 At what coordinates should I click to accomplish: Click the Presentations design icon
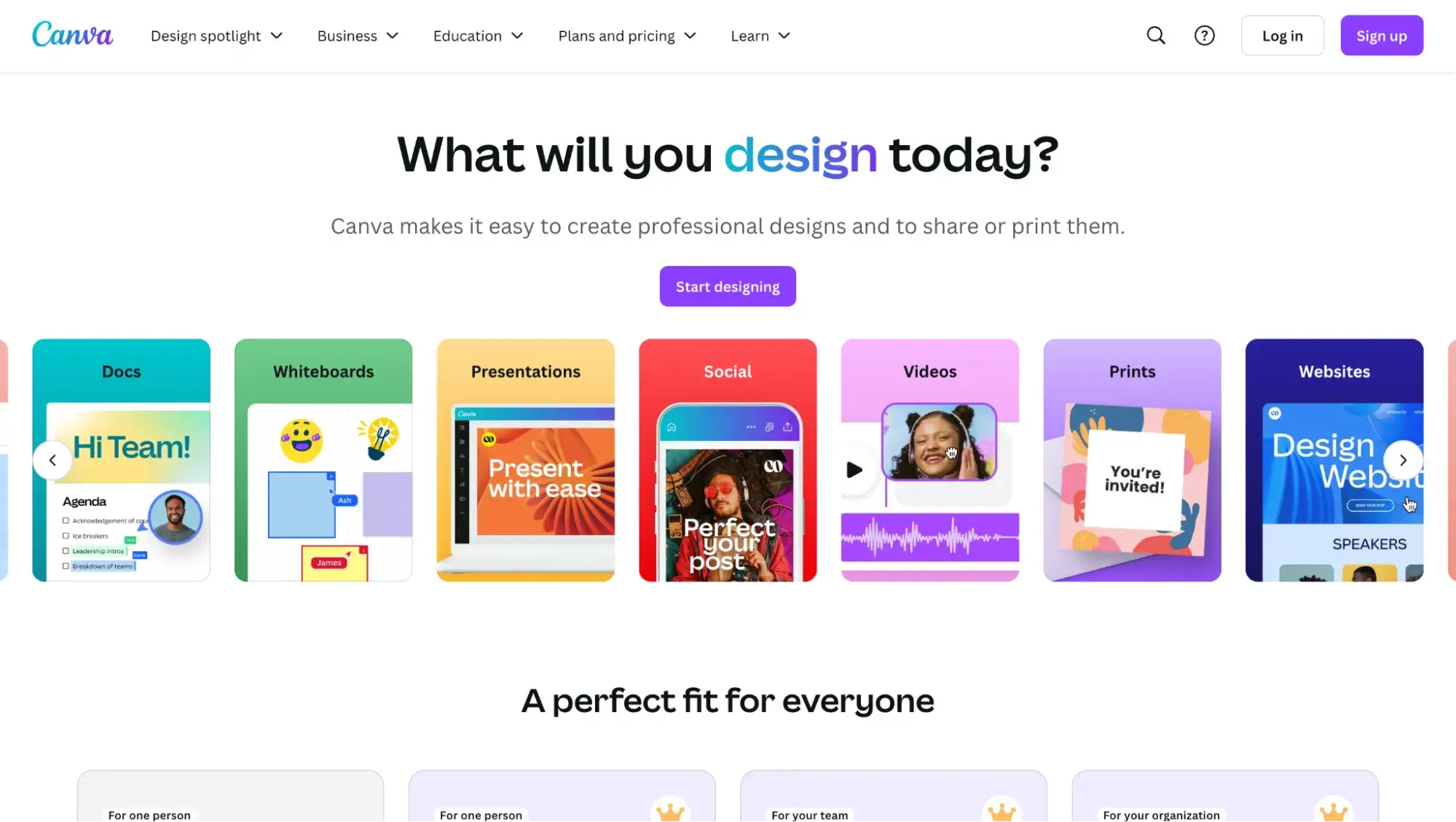click(x=525, y=459)
